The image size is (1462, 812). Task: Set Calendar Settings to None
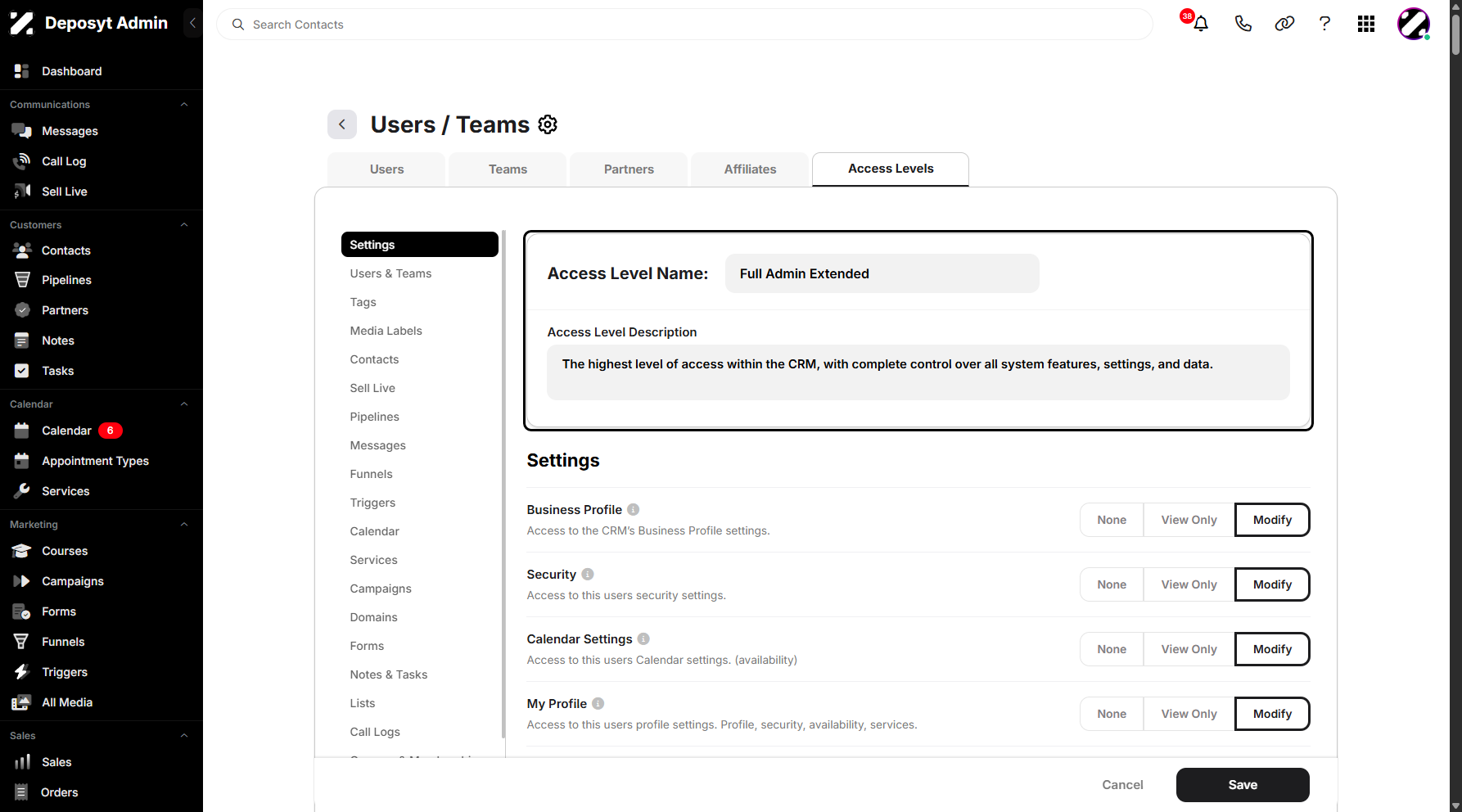[1112, 649]
